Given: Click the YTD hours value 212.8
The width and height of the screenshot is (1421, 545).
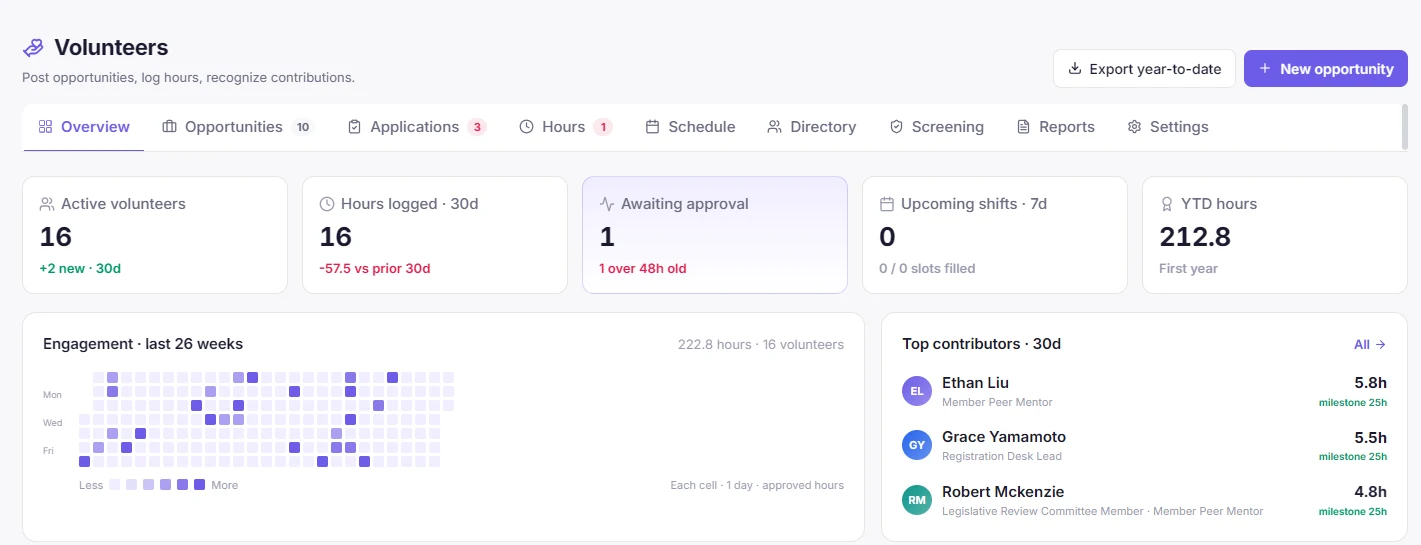Looking at the screenshot, I should [x=1195, y=237].
